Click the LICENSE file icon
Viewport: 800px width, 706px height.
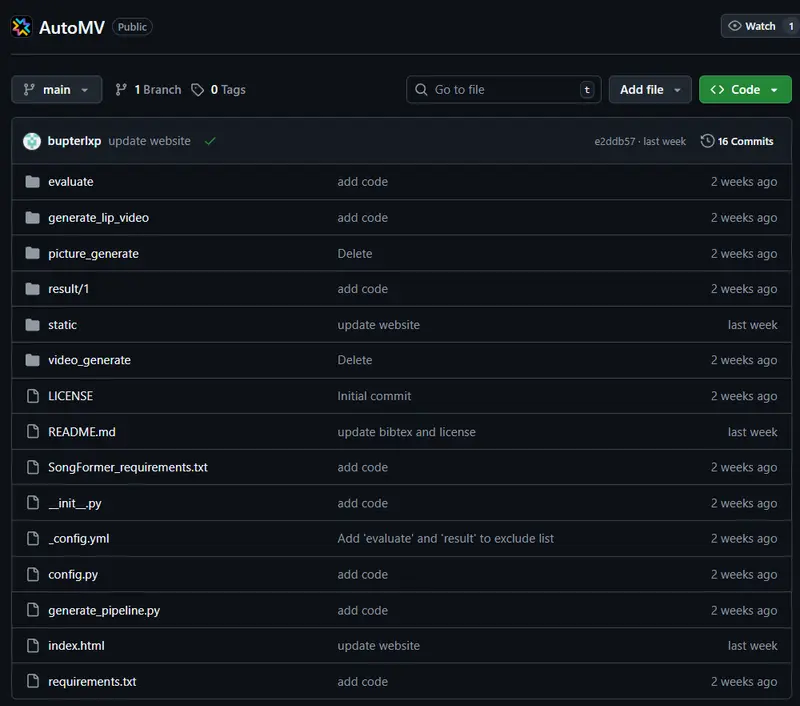click(32, 396)
